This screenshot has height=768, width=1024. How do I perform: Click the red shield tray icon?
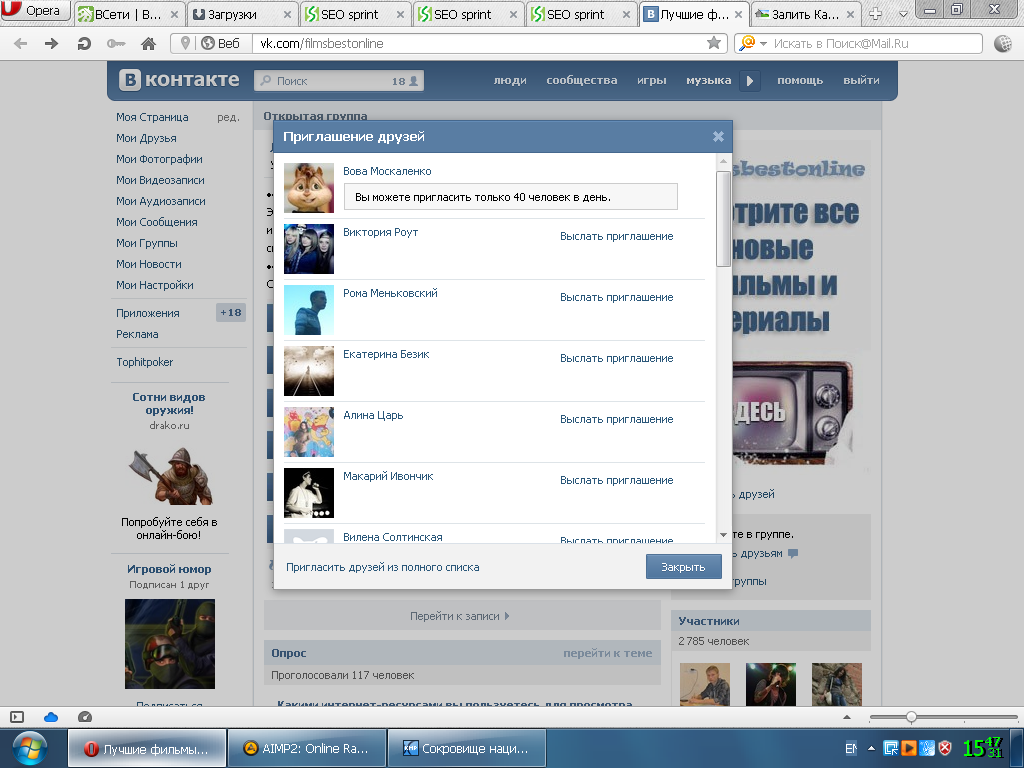944,747
